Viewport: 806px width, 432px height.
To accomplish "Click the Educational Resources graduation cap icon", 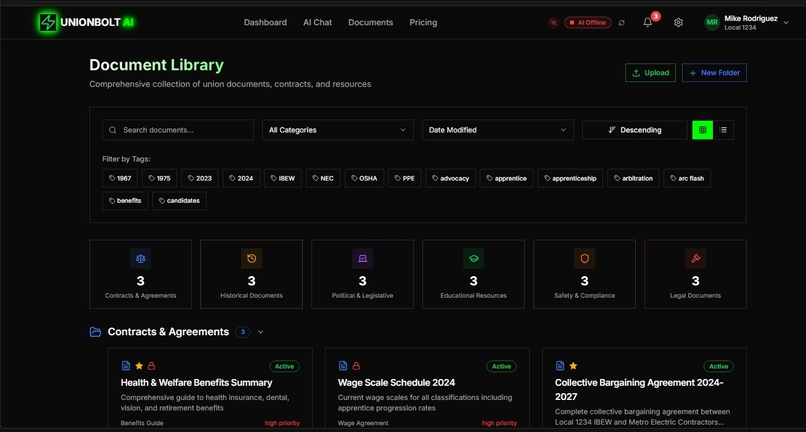I will pyautogui.click(x=473, y=259).
